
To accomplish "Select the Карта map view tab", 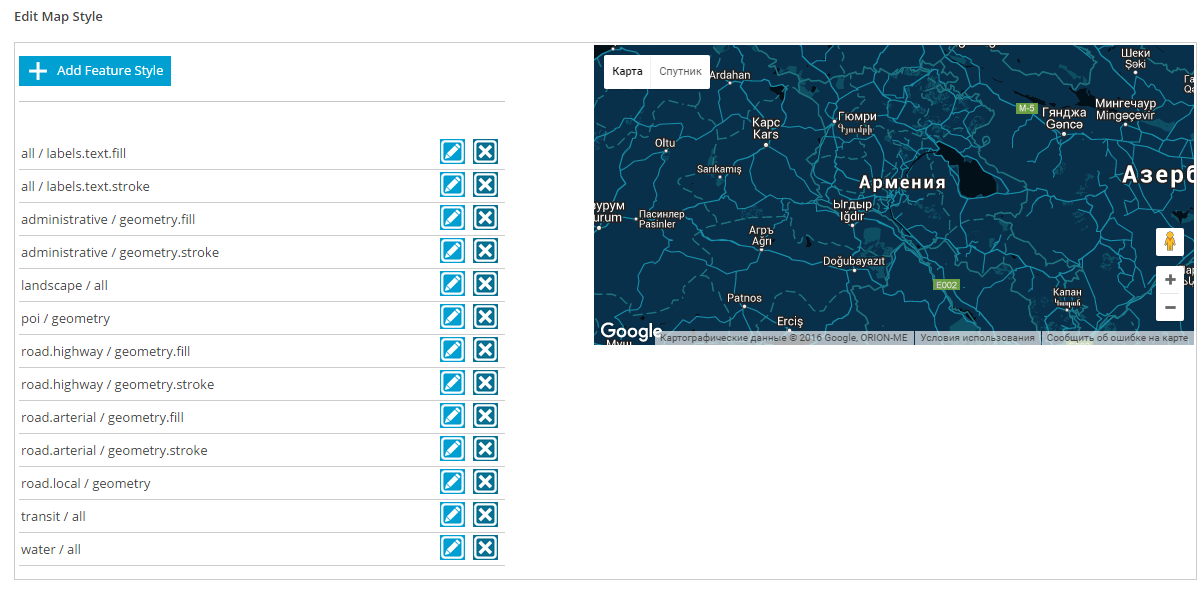I will click(627, 72).
